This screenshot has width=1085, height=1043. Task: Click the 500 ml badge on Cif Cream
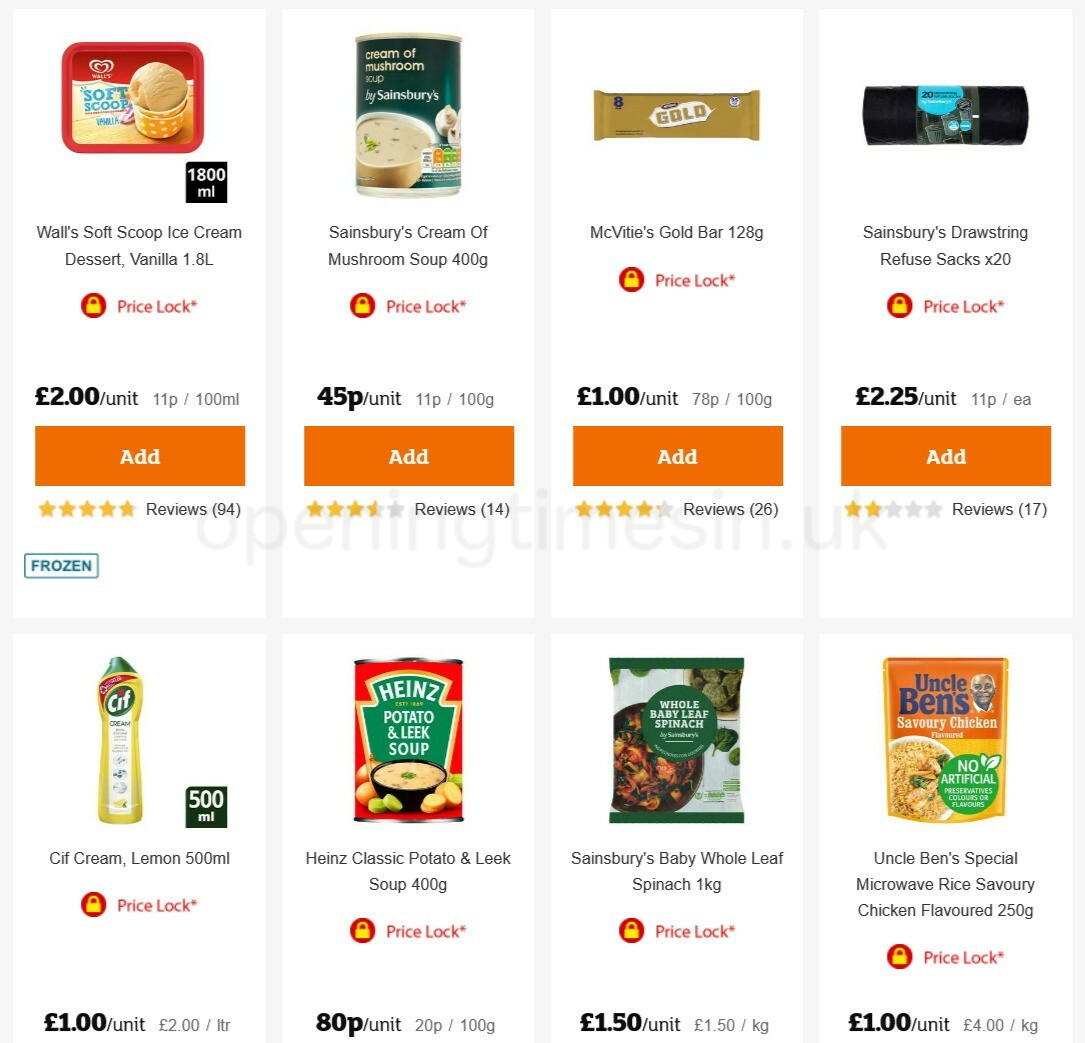tap(206, 806)
